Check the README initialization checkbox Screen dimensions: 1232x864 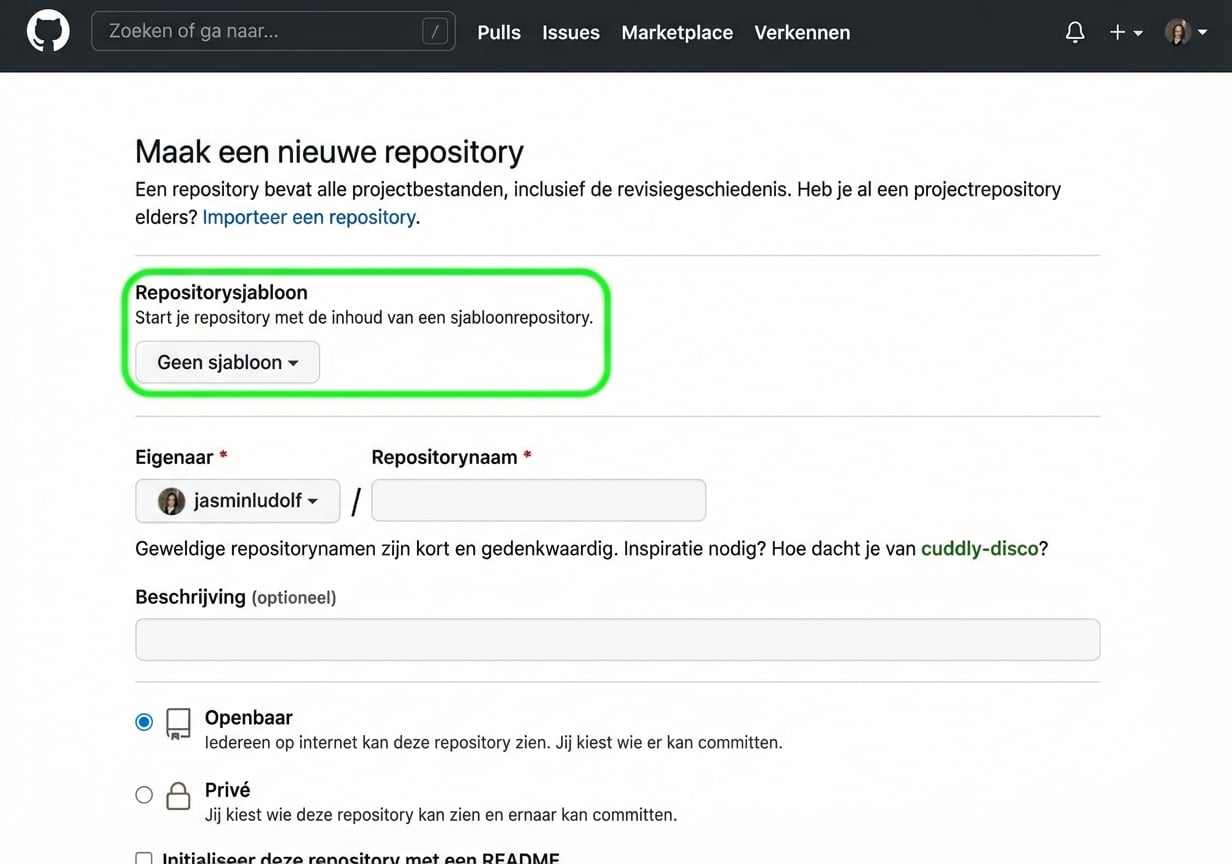click(143, 859)
